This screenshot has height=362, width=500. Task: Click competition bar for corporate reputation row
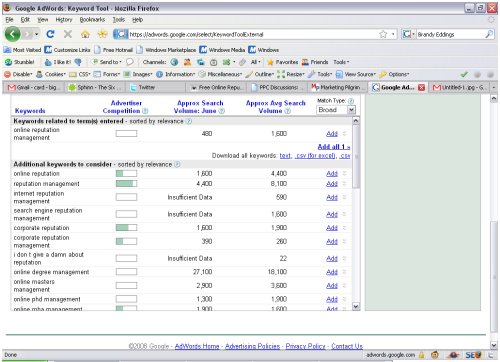pos(126,228)
